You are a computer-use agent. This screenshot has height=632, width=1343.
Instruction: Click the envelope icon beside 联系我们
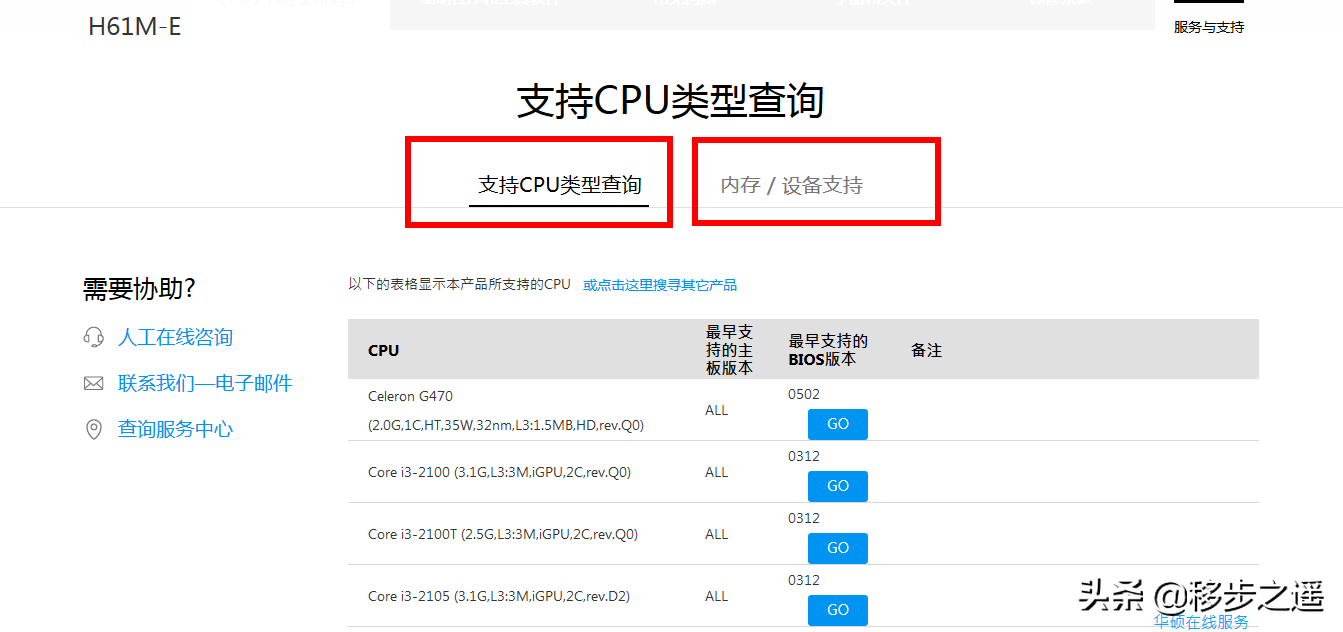[94, 384]
